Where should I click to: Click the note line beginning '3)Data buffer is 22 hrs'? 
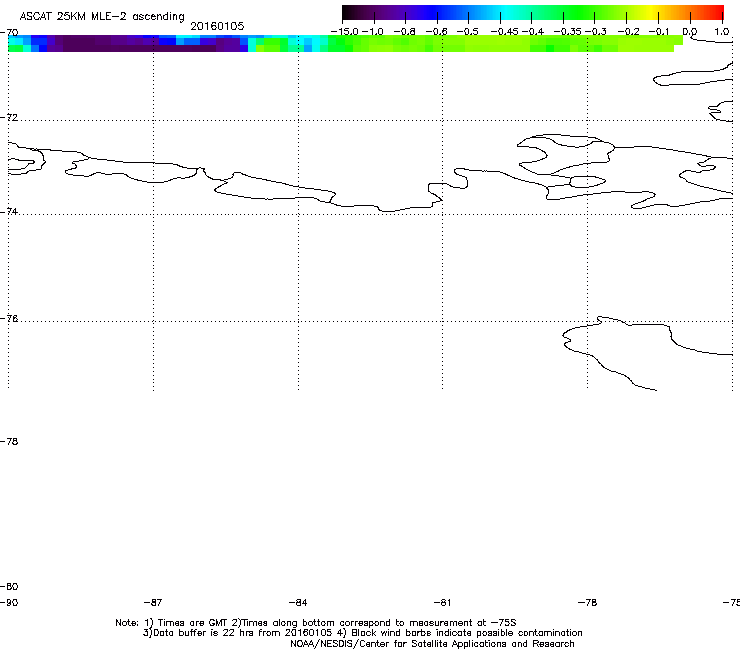pyautogui.click(x=362, y=633)
